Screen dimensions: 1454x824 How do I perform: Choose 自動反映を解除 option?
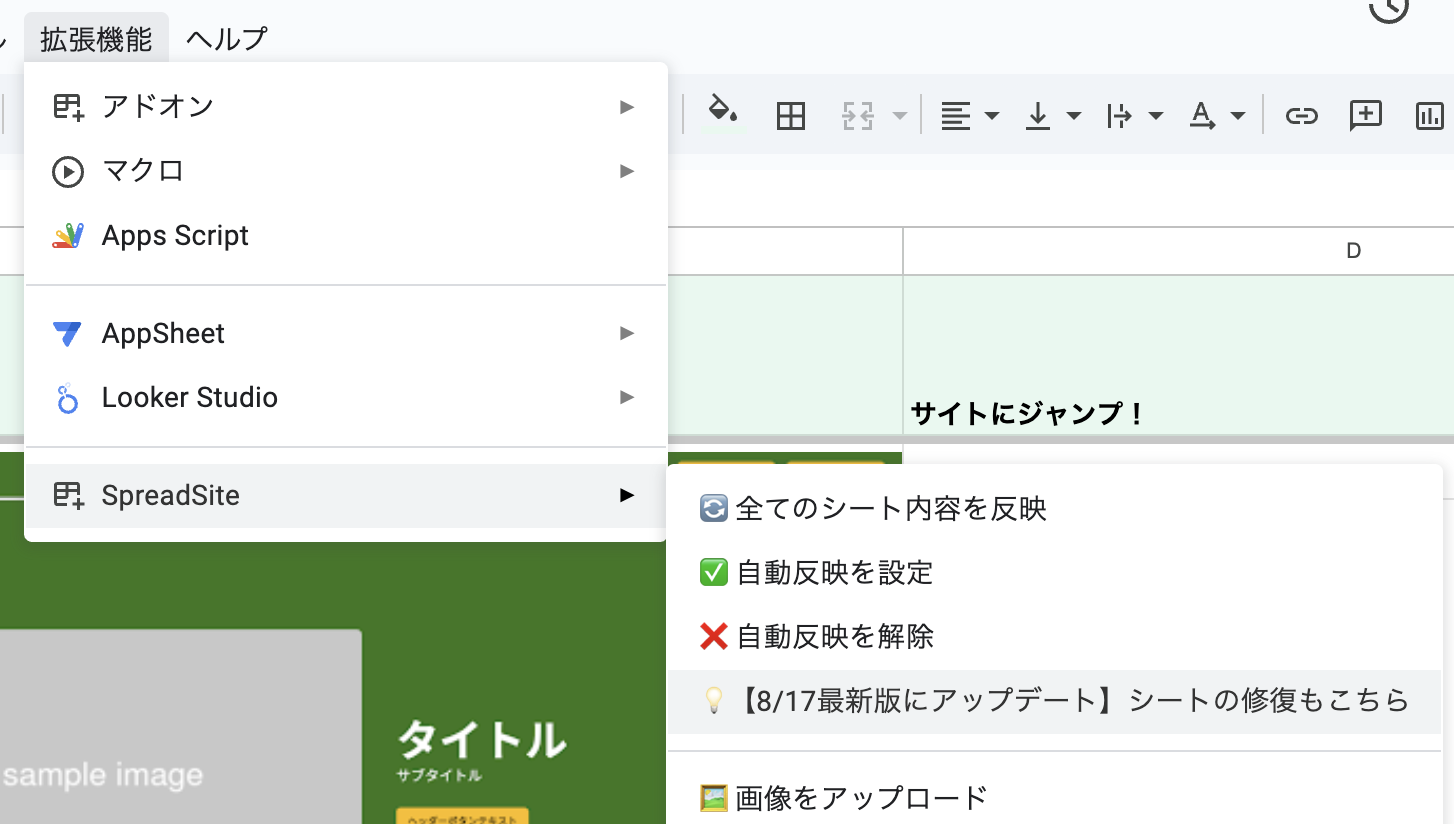tap(1054, 637)
